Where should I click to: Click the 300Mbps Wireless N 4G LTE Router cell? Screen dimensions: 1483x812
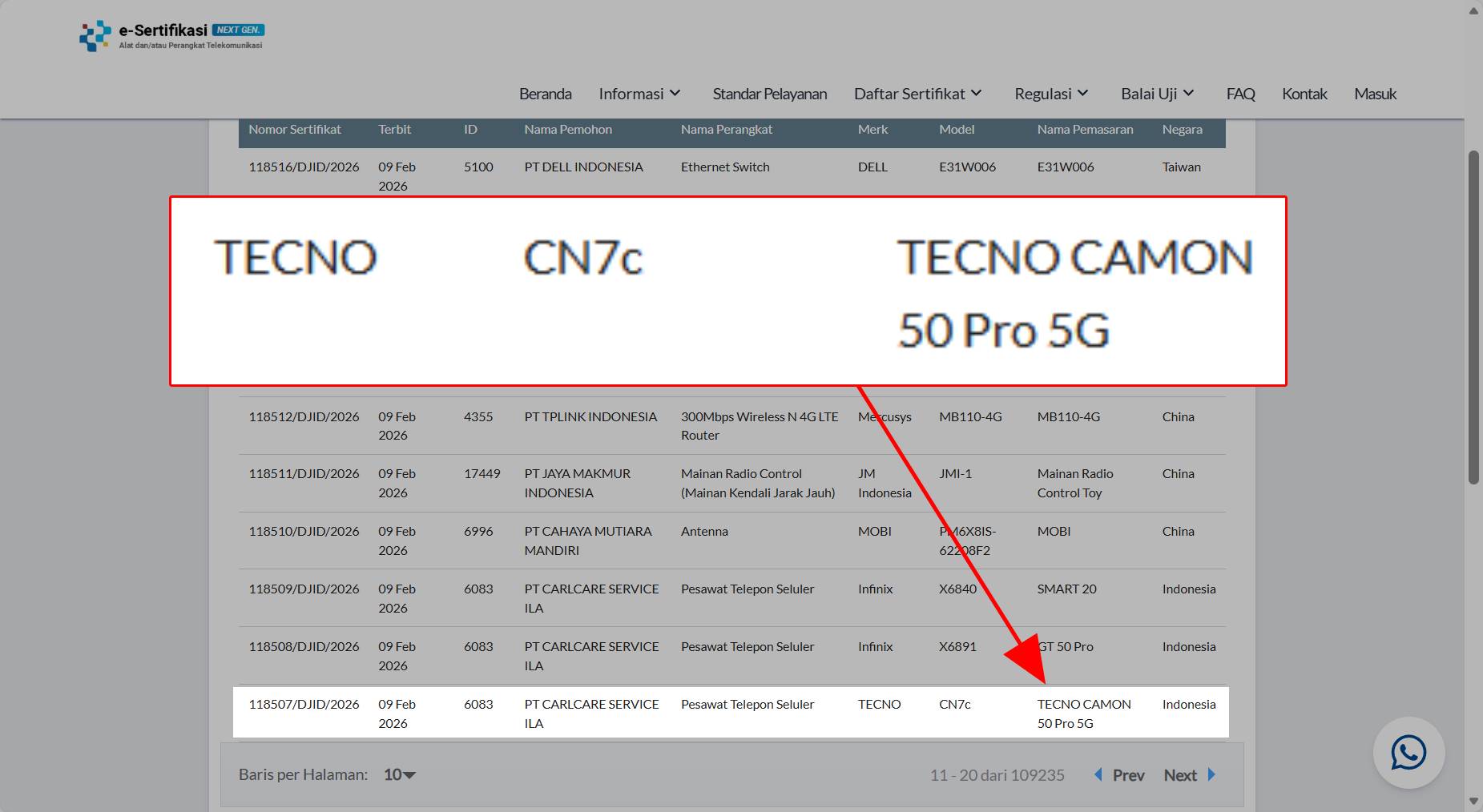click(x=760, y=426)
